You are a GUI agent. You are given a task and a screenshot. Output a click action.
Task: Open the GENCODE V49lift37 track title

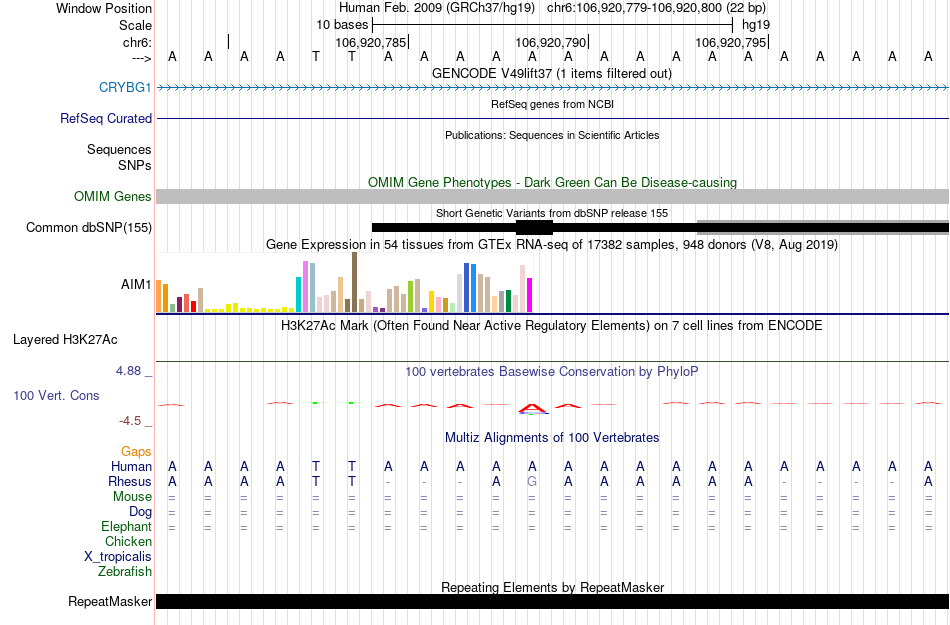point(552,74)
